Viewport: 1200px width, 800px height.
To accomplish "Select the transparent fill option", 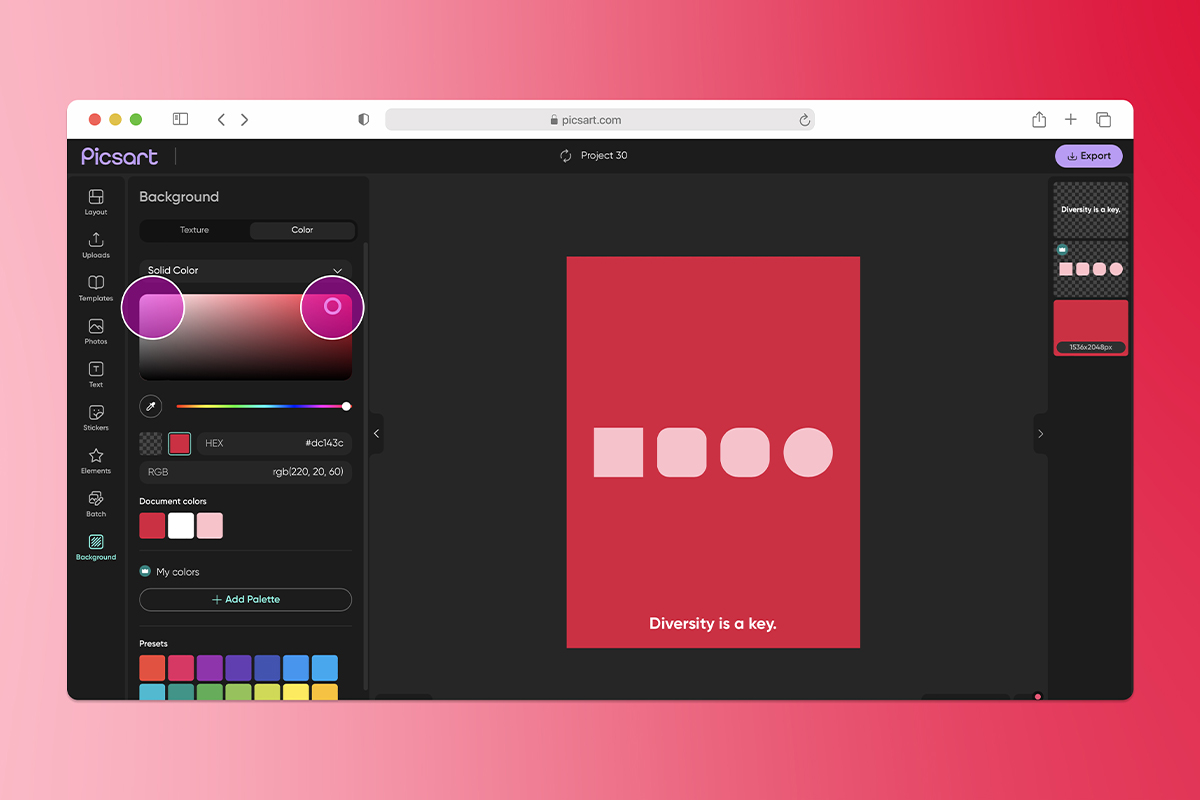I will coord(150,443).
